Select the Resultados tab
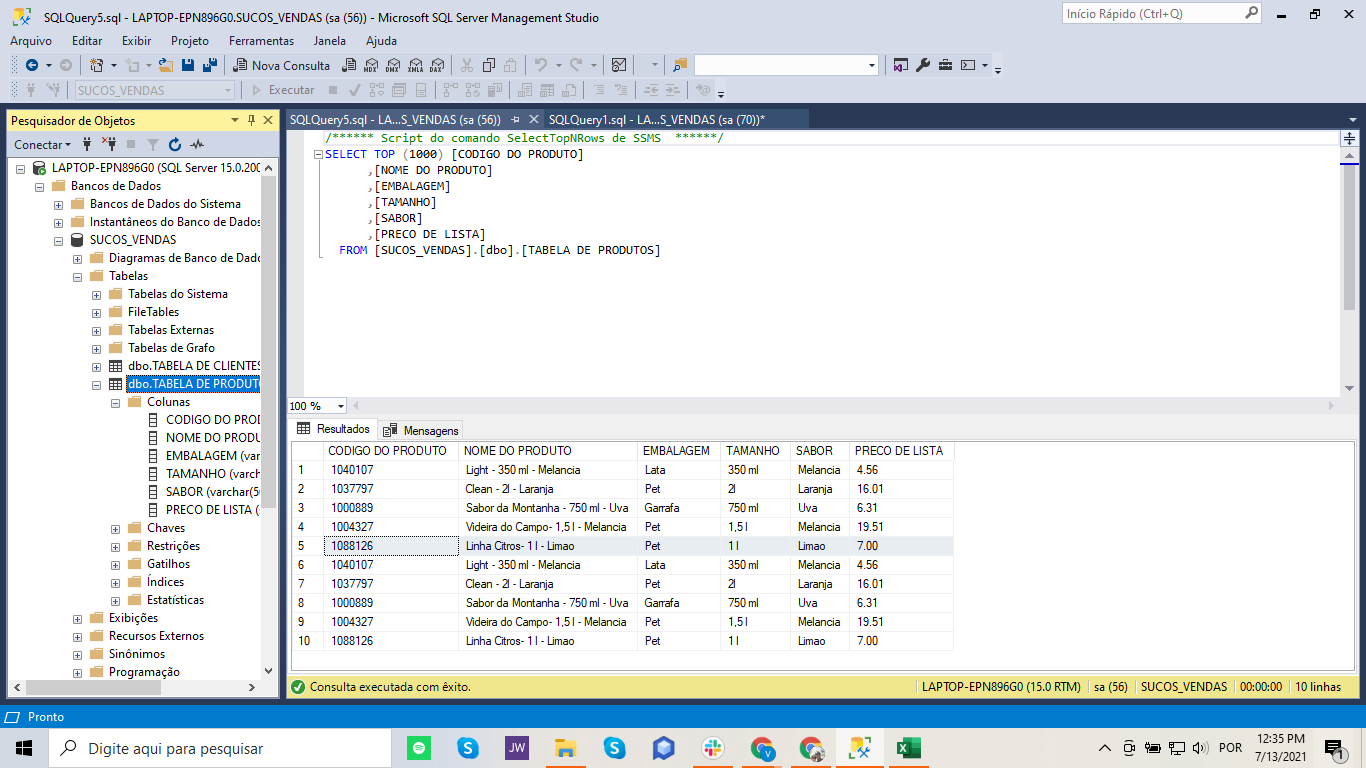The image size is (1366, 768). [x=333, y=429]
